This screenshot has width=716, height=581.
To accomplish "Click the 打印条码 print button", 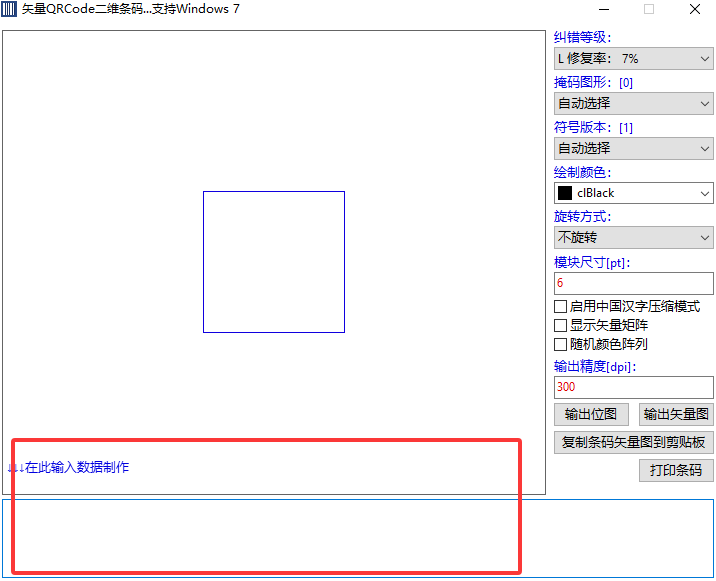I will [x=676, y=470].
